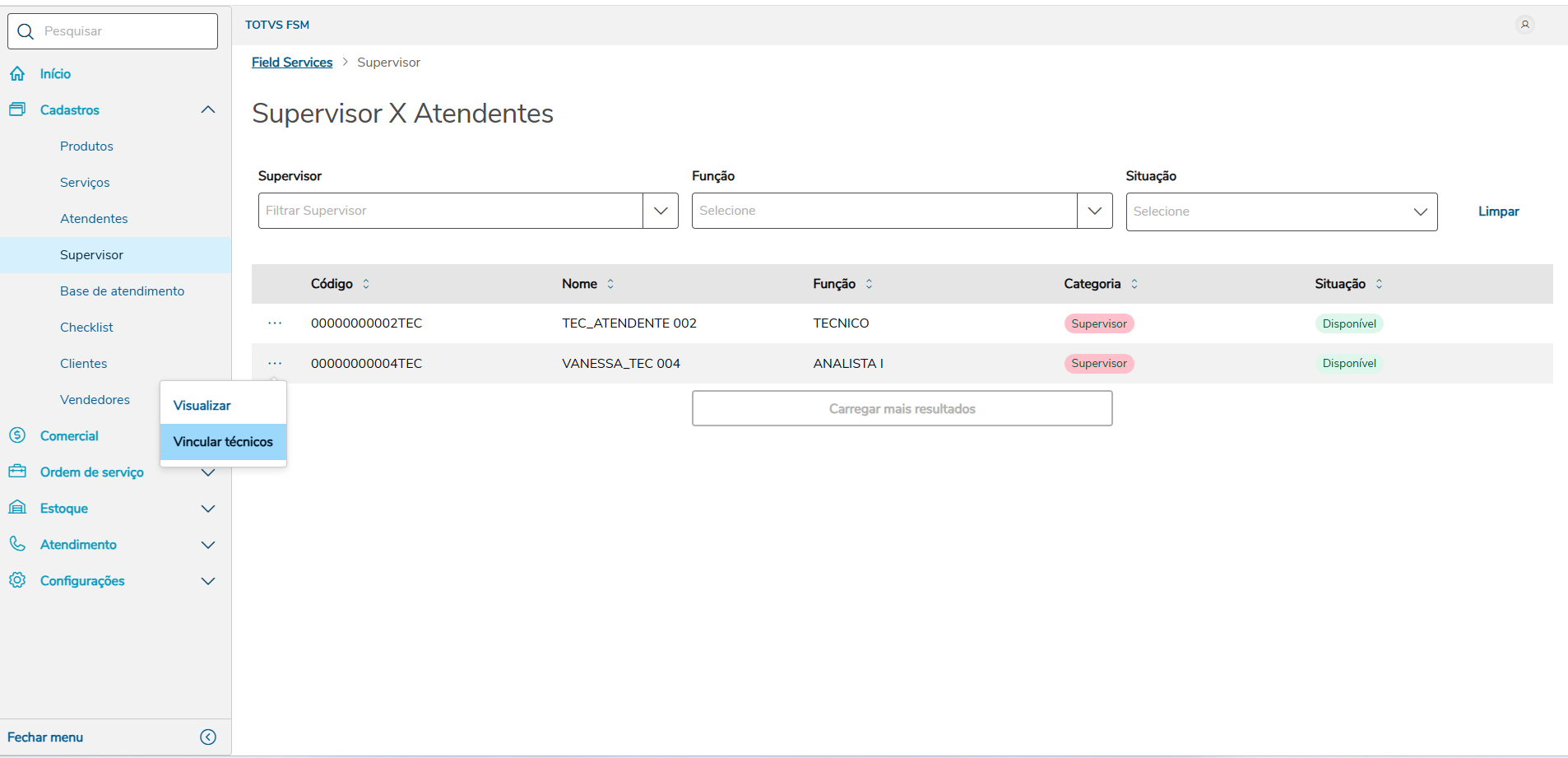This screenshot has height=758, width=1568.
Task: Click the Início home icon
Action: 17,74
